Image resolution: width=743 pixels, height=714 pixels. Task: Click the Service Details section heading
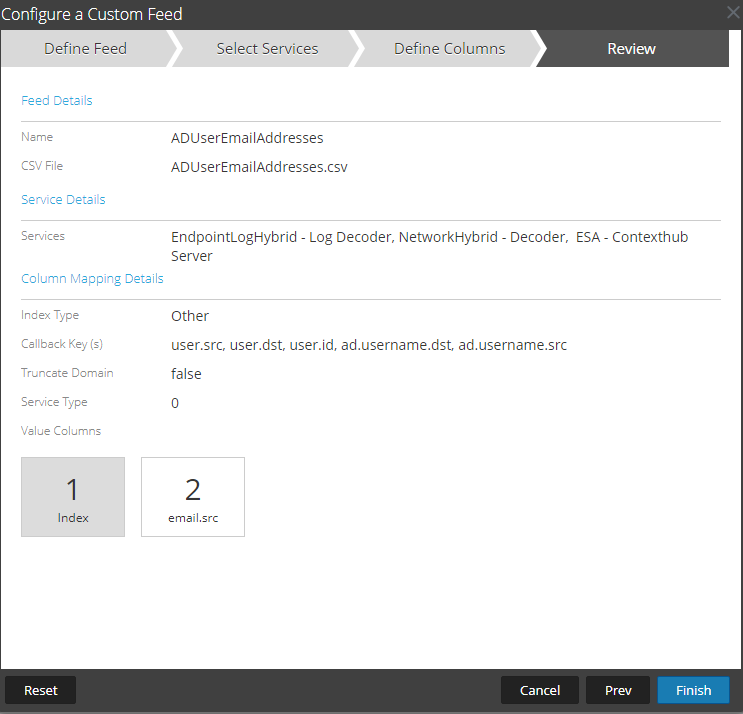point(63,200)
